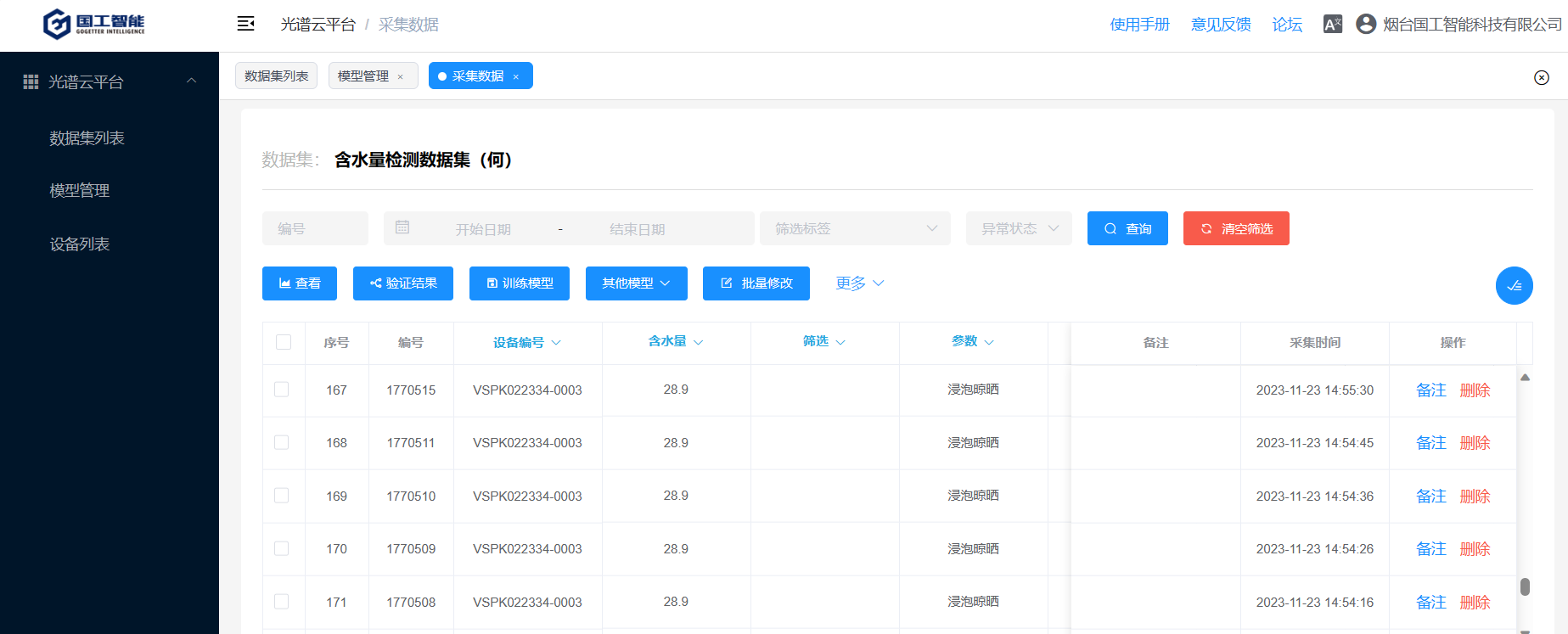Viewport: 1568px width, 634px height.
Task: Expand the 其他模型 dropdown button
Action: (x=636, y=283)
